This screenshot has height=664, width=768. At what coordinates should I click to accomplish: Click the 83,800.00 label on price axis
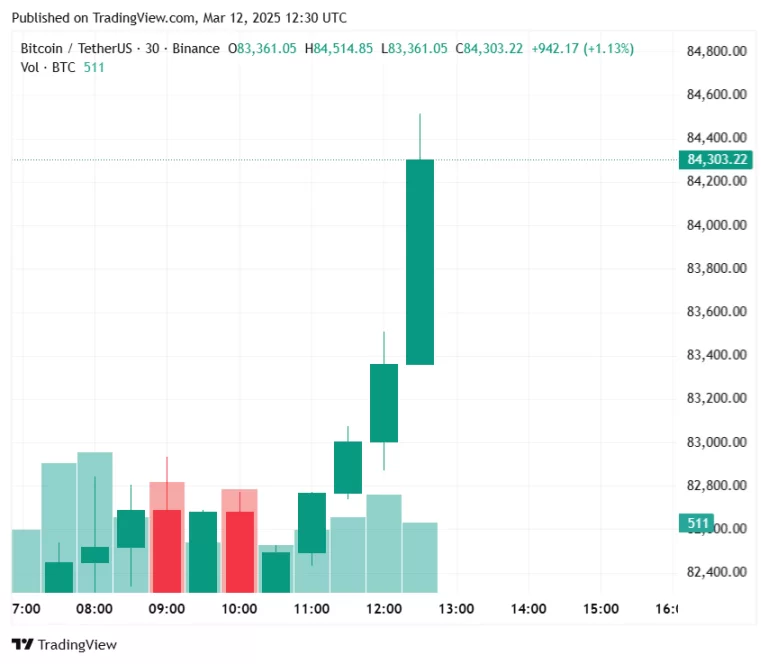717,269
